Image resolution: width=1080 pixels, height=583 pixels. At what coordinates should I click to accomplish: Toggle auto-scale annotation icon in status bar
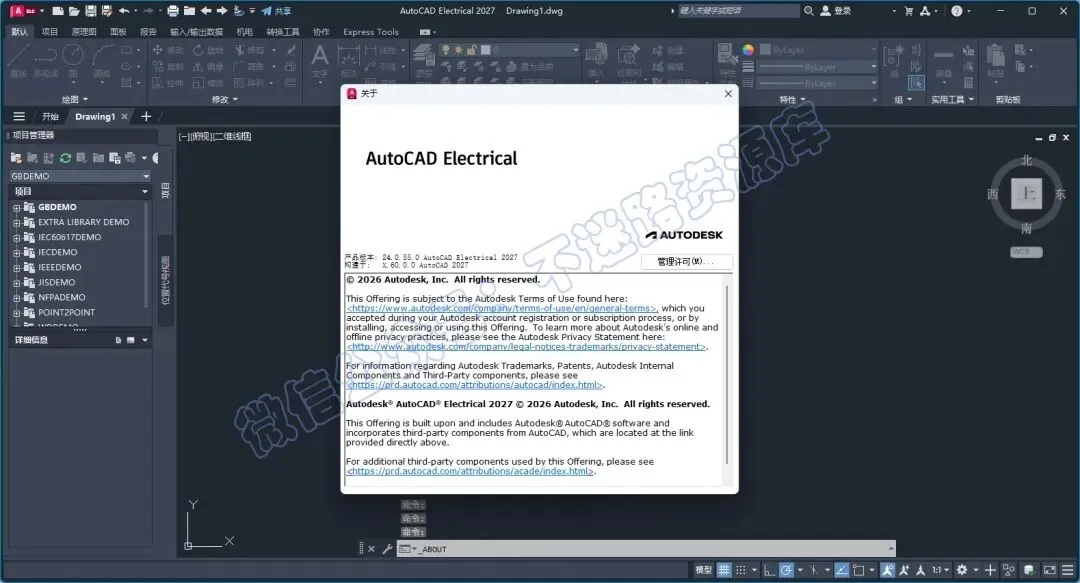tap(904, 570)
